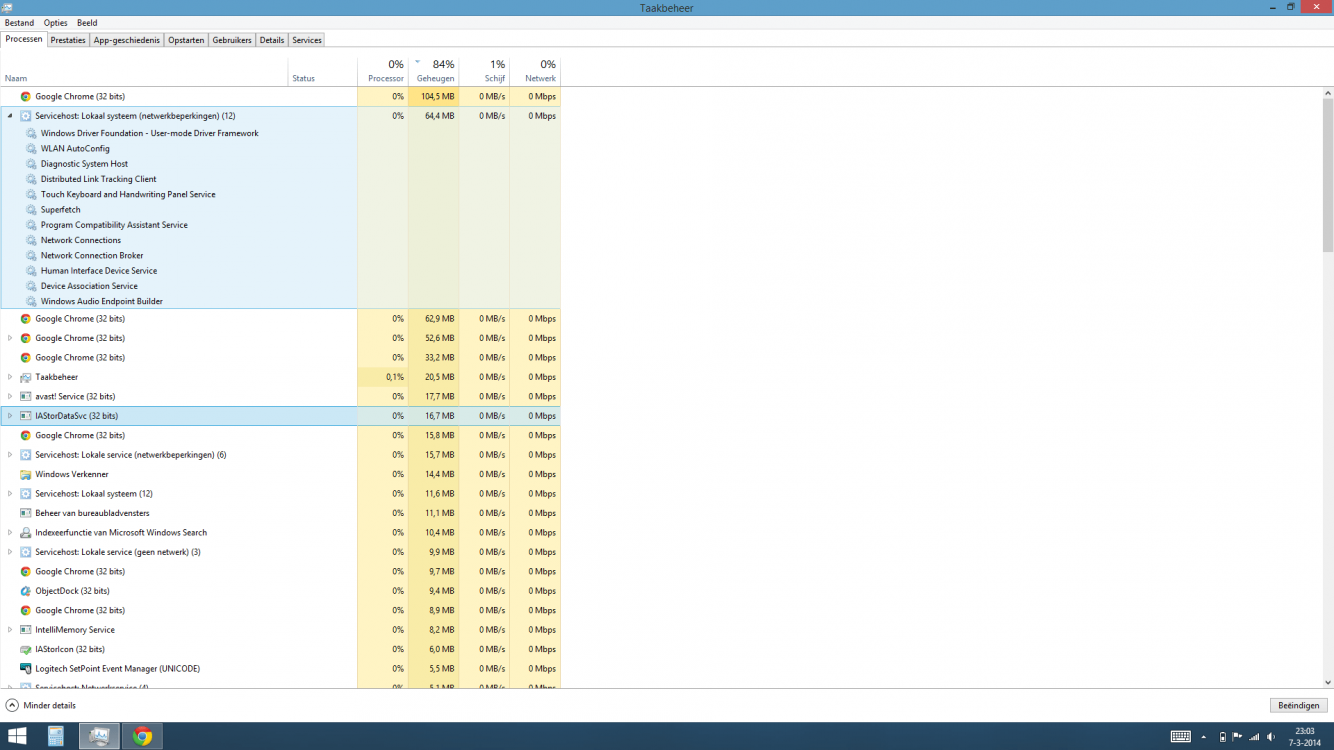Click Task Manager taskbar button
Viewport: 1334px width, 750px height.
pyautogui.click(x=100, y=737)
